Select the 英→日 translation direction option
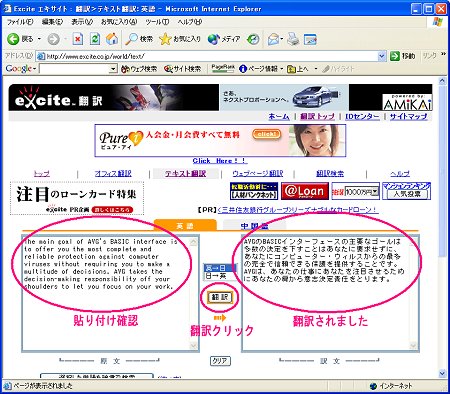This screenshot has width=450, height=394. [x=220, y=268]
